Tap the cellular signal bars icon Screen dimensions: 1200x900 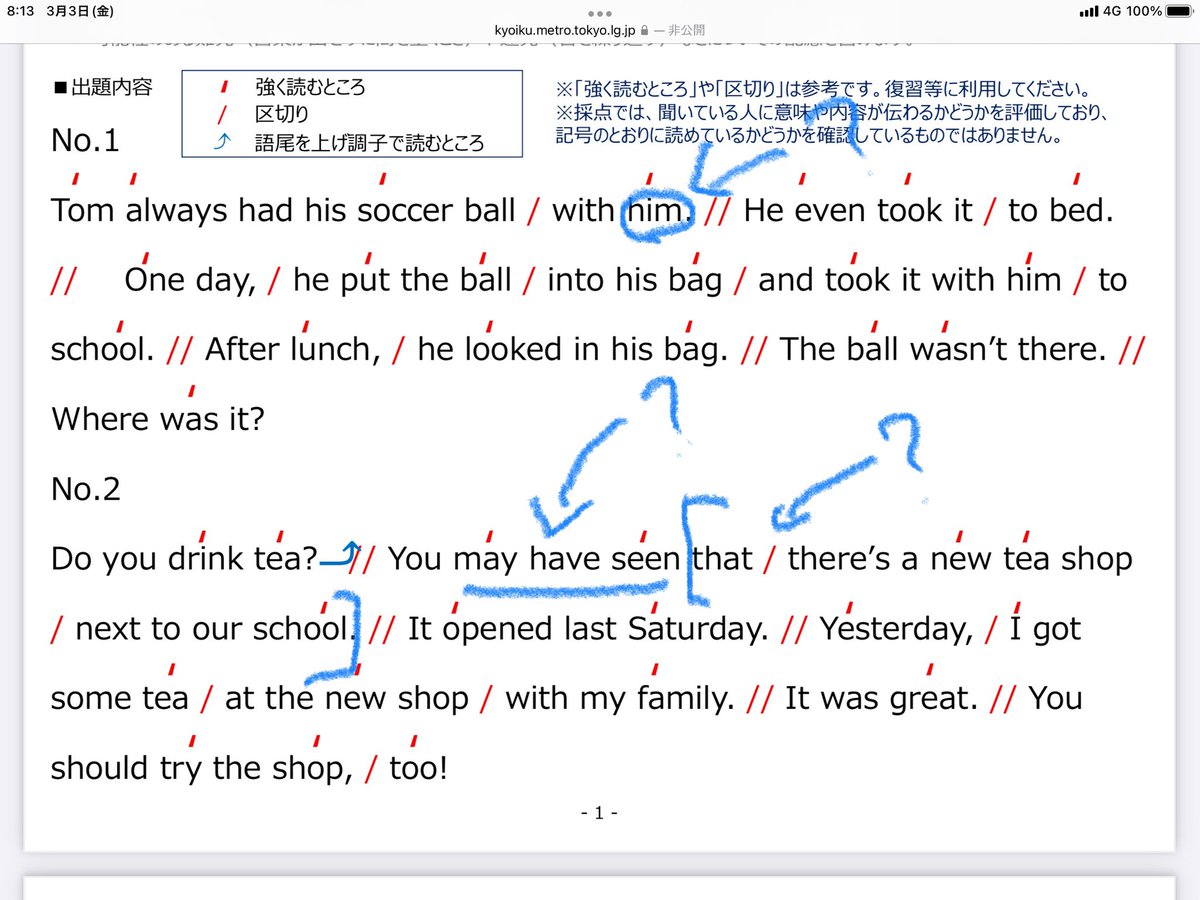pos(1089,11)
